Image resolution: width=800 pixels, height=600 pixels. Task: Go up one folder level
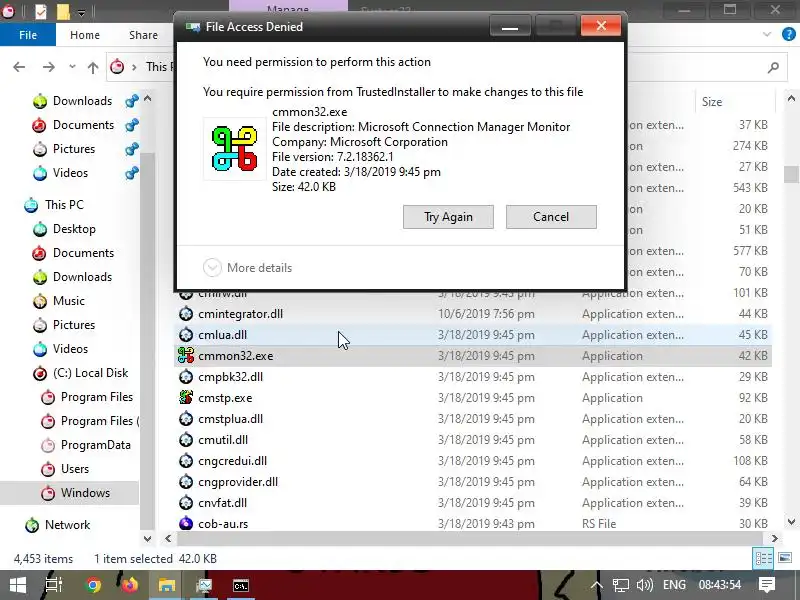pyautogui.click(x=93, y=67)
